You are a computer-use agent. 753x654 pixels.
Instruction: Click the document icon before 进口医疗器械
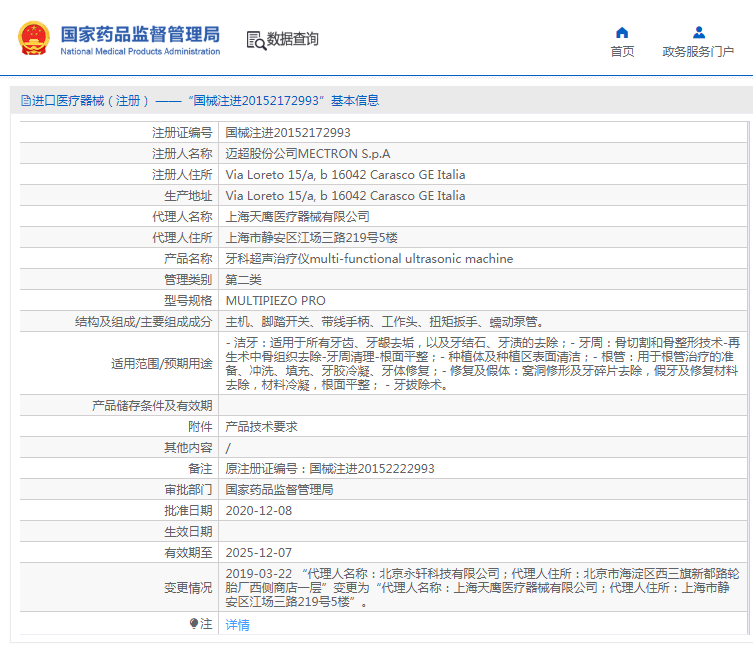[25, 100]
